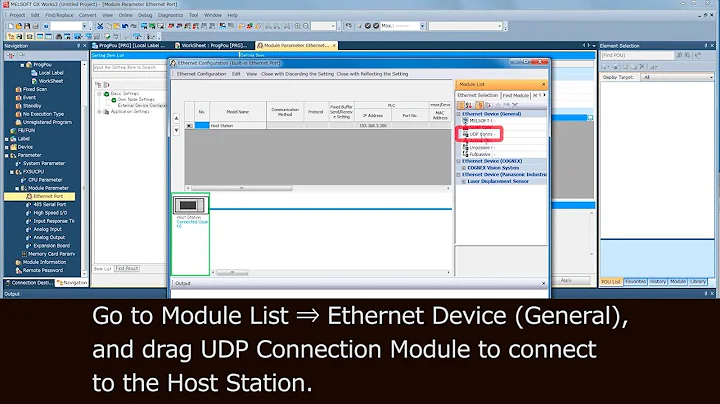Open the Project menu

[x=17, y=15]
